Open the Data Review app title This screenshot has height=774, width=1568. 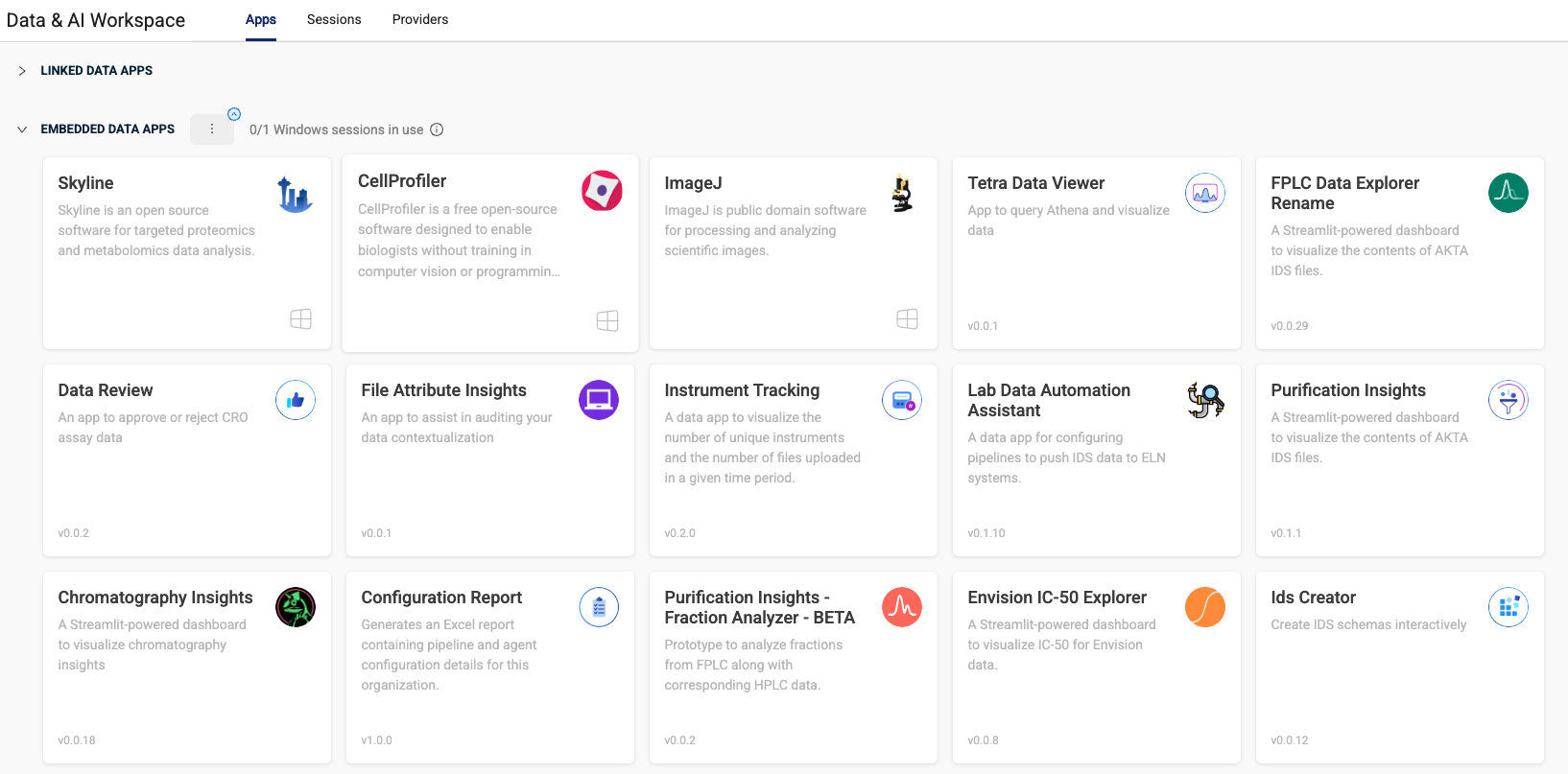pyautogui.click(x=106, y=390)
